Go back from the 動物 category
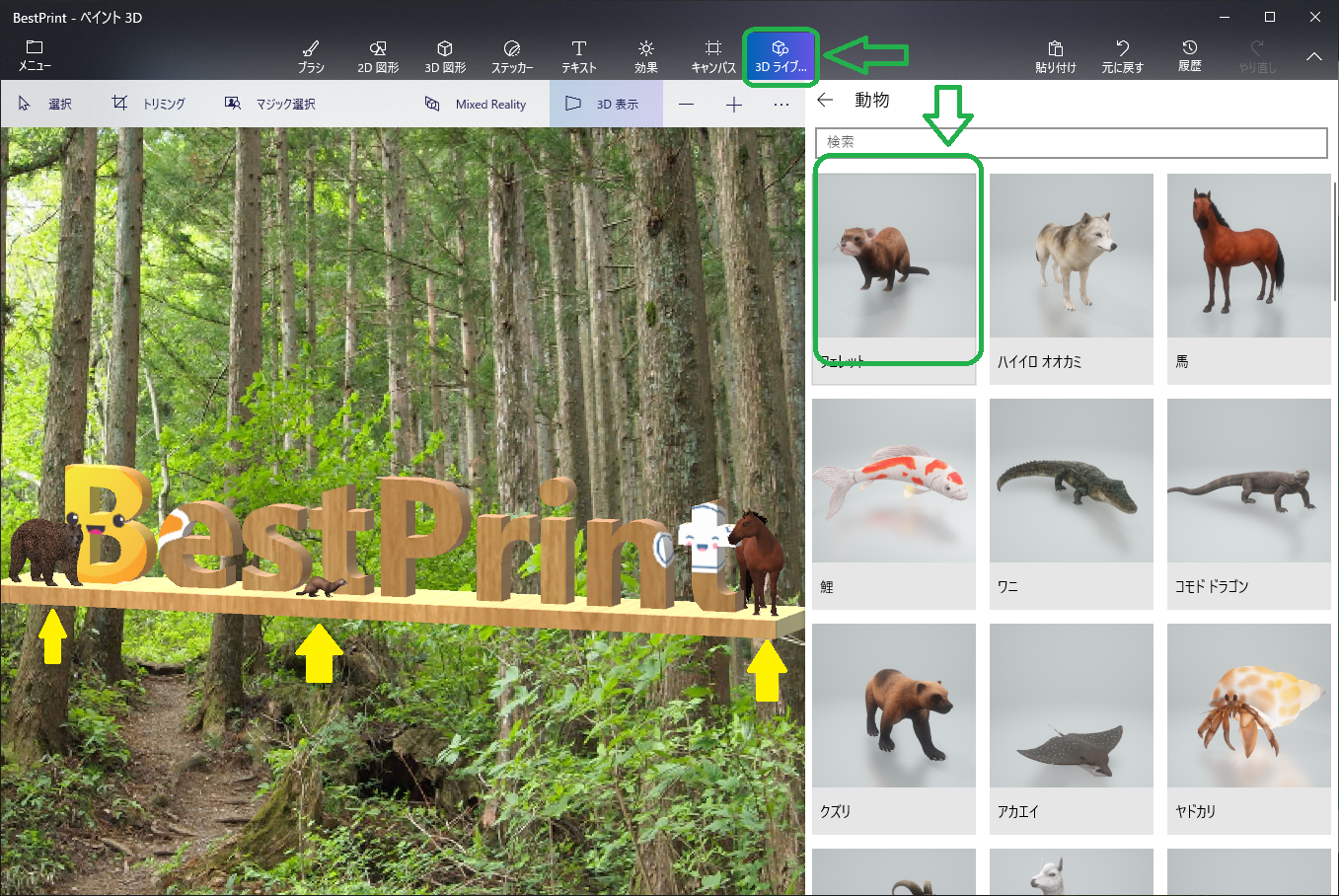Viewport: 1339px width, 896px height. [x=826, y=100]
